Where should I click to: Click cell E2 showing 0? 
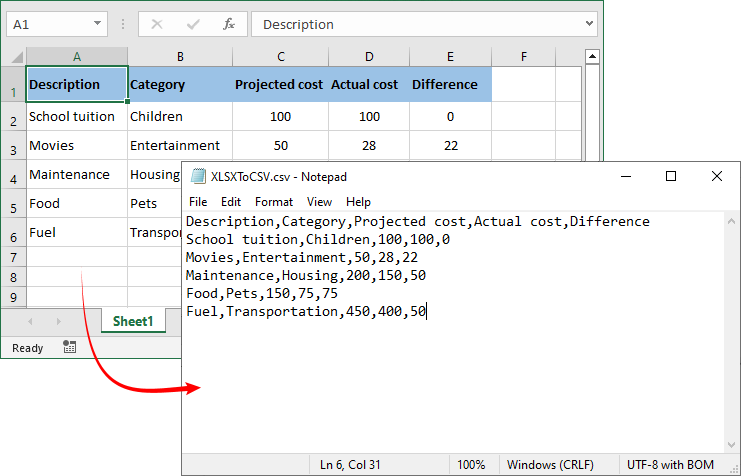pyautogui.click(x=450, y=116)
